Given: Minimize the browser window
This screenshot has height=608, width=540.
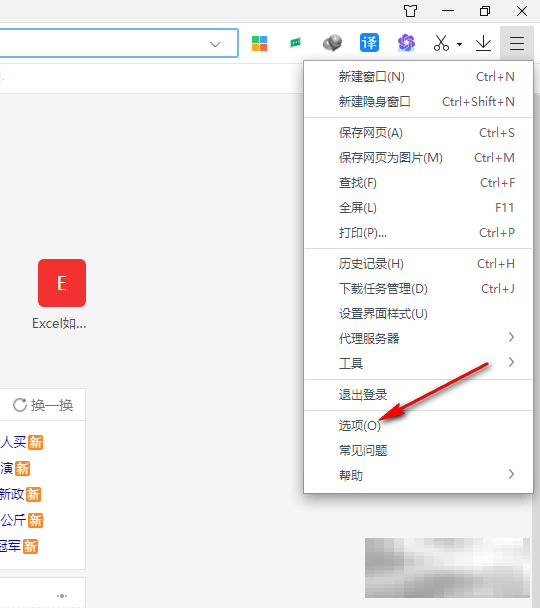Looking at the screenshot, I should [x=448, y=11].
